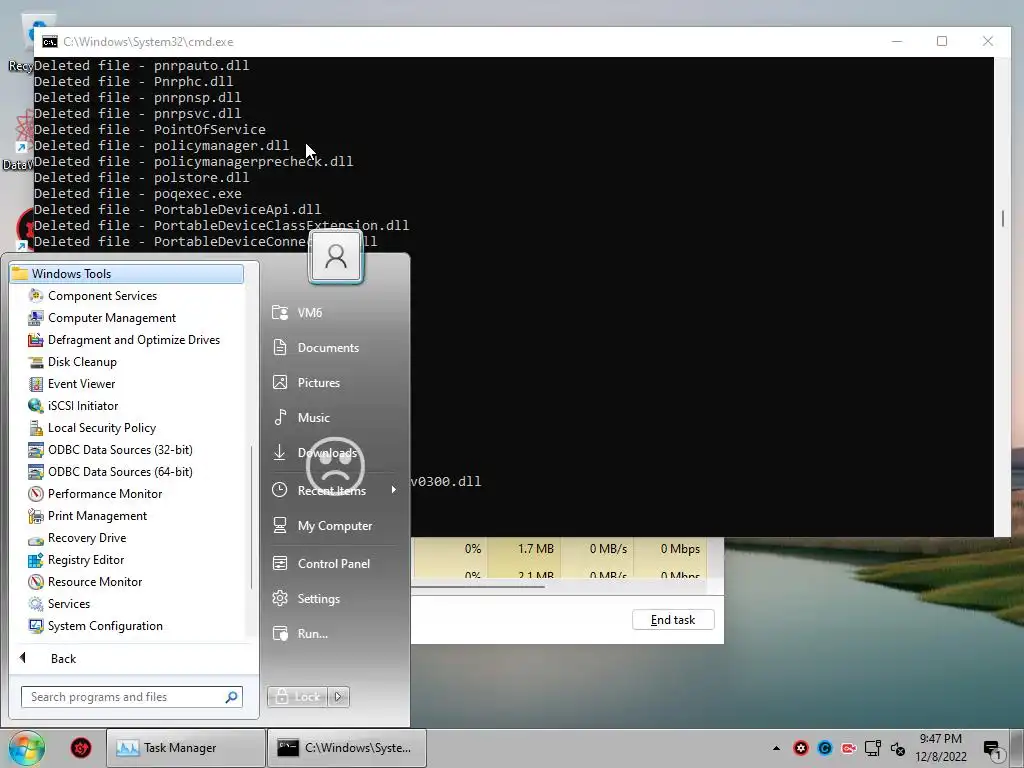This screenshot has height=768, width=1024.
Task: Open Component Services icon in Windows Tools
Action: (x=37, y=296)
